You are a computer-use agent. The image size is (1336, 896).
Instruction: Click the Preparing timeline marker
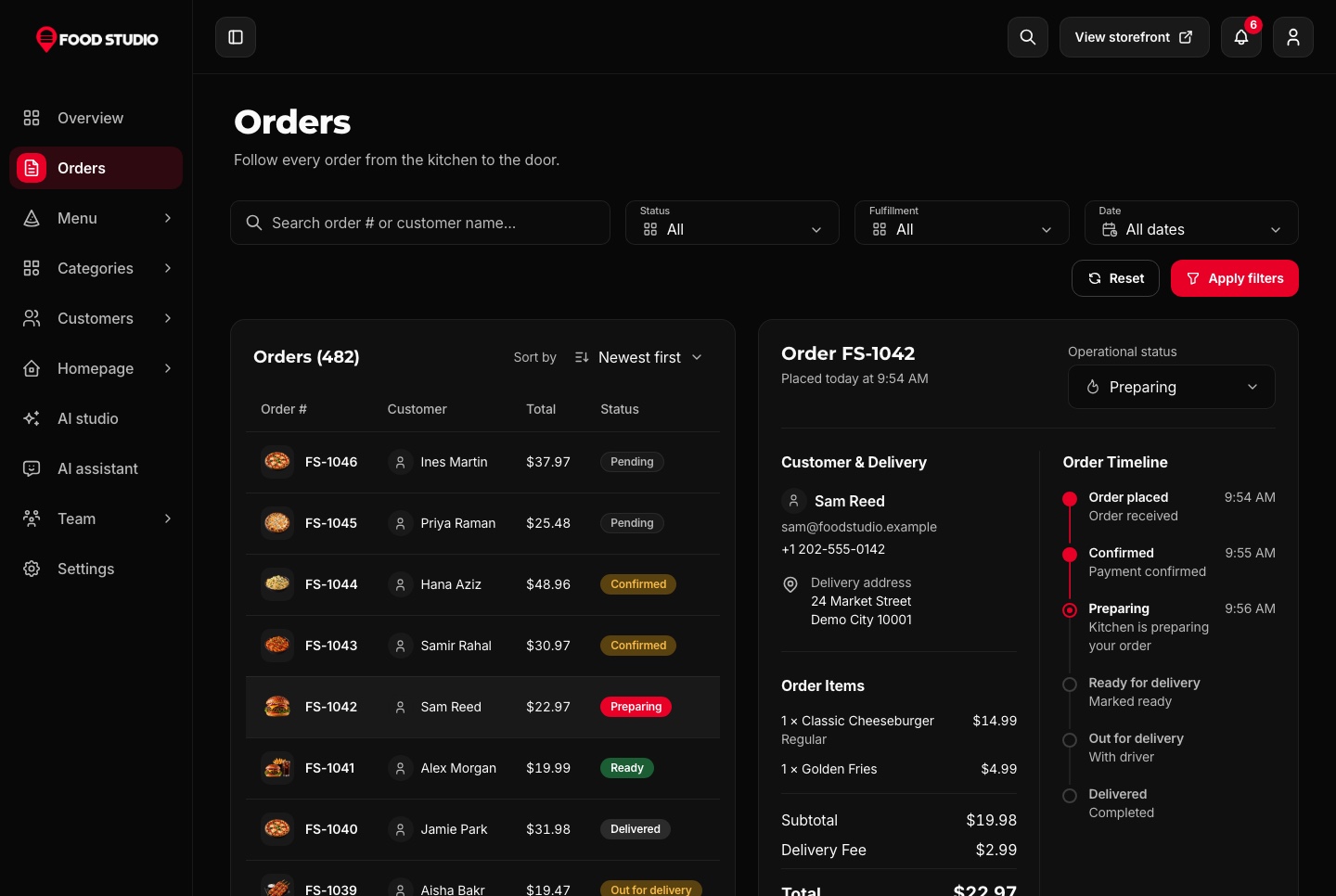tap(1070, 610)
